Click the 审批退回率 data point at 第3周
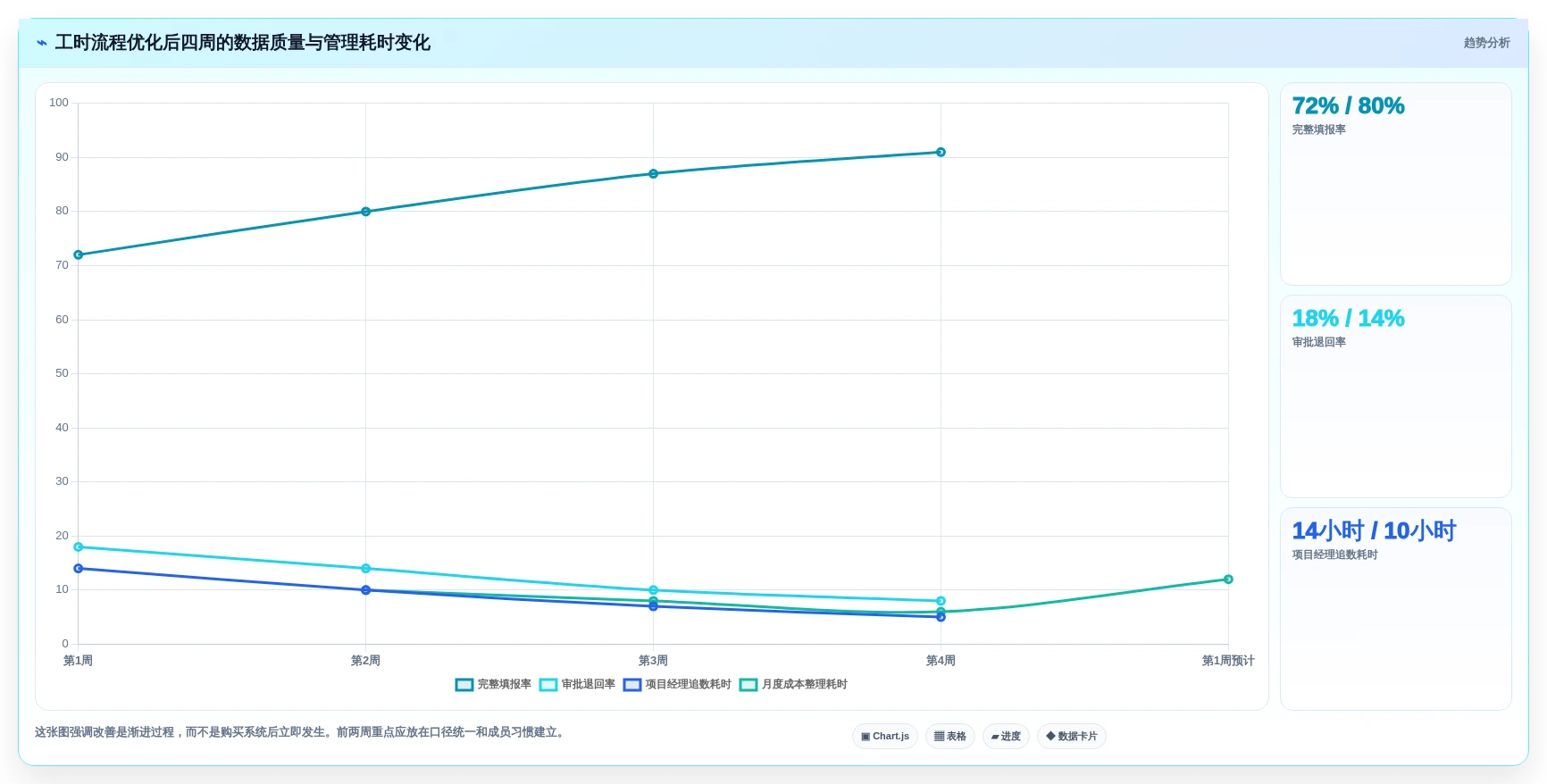 653,590
